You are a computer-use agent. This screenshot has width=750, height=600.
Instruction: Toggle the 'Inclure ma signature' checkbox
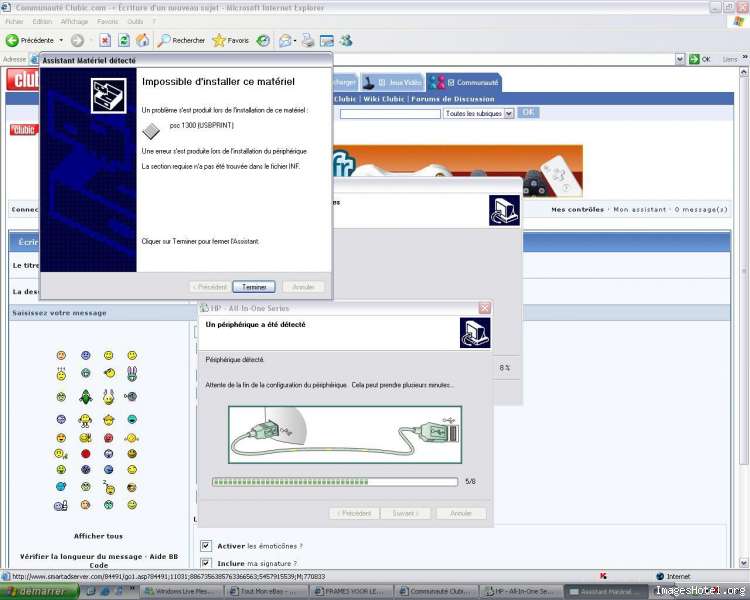click(206, 564)
